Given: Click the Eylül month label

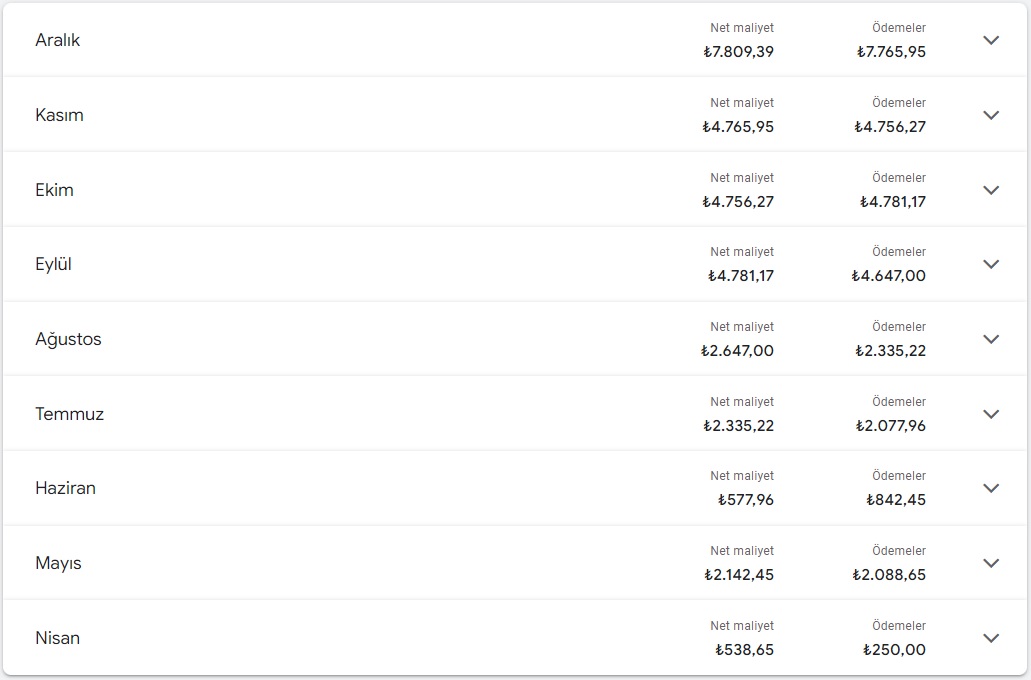Looking at the screenshot, I should click(x=53, y=264).
